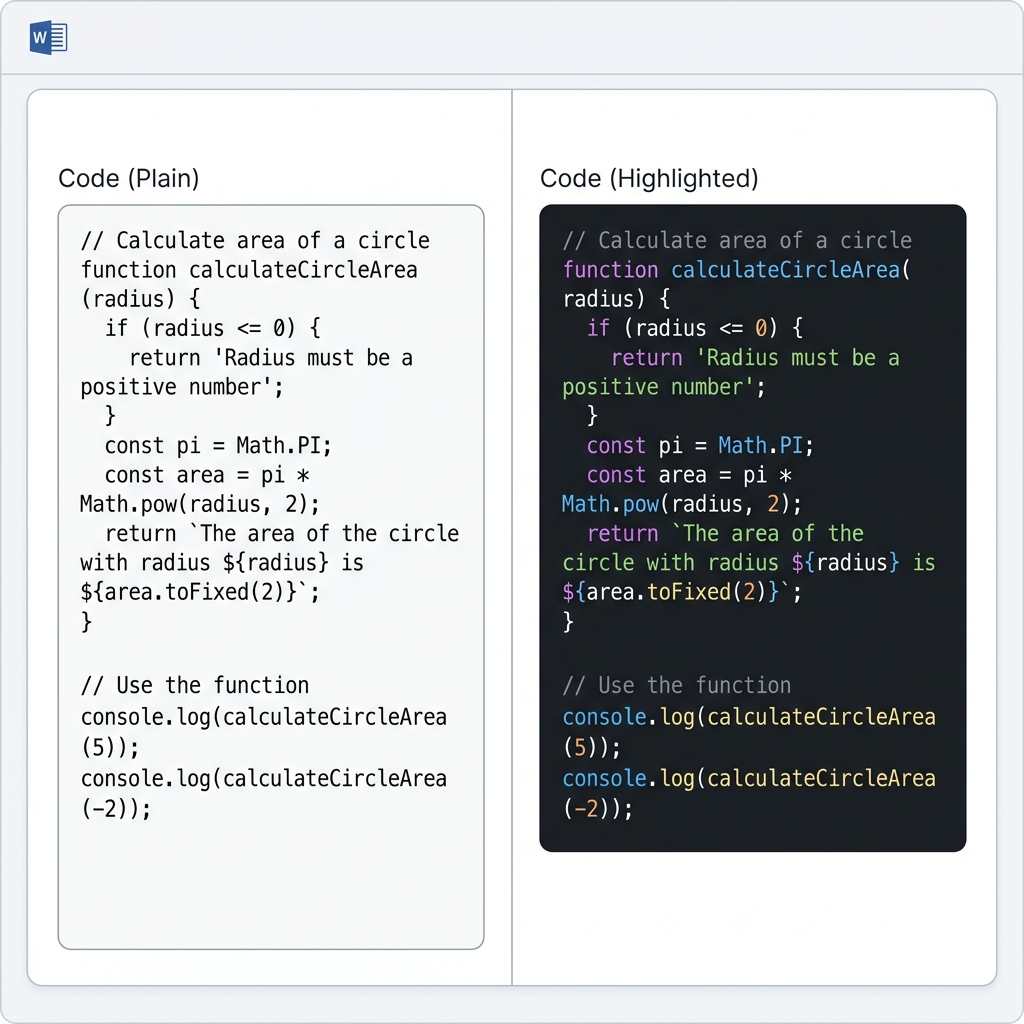Click the Word application icon
Screen dimensions: 1024x1024
49,38
